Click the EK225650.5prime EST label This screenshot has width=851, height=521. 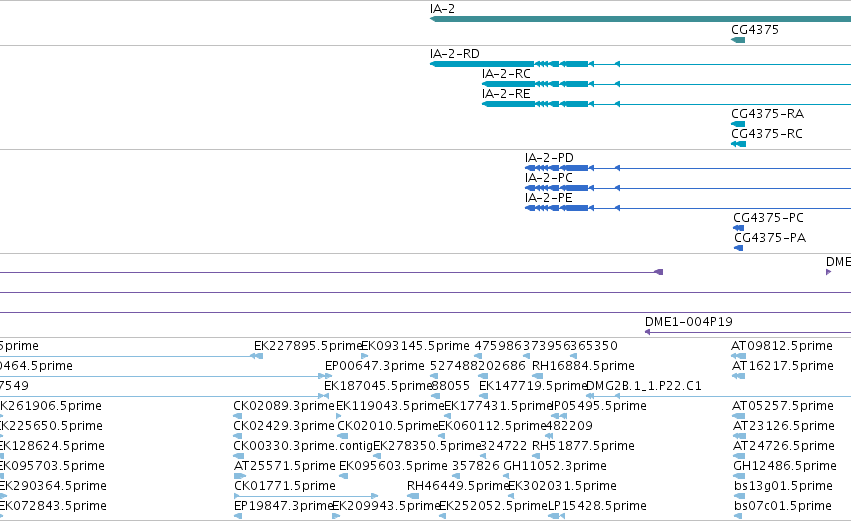pyautogui.click(x=50, y=426)
